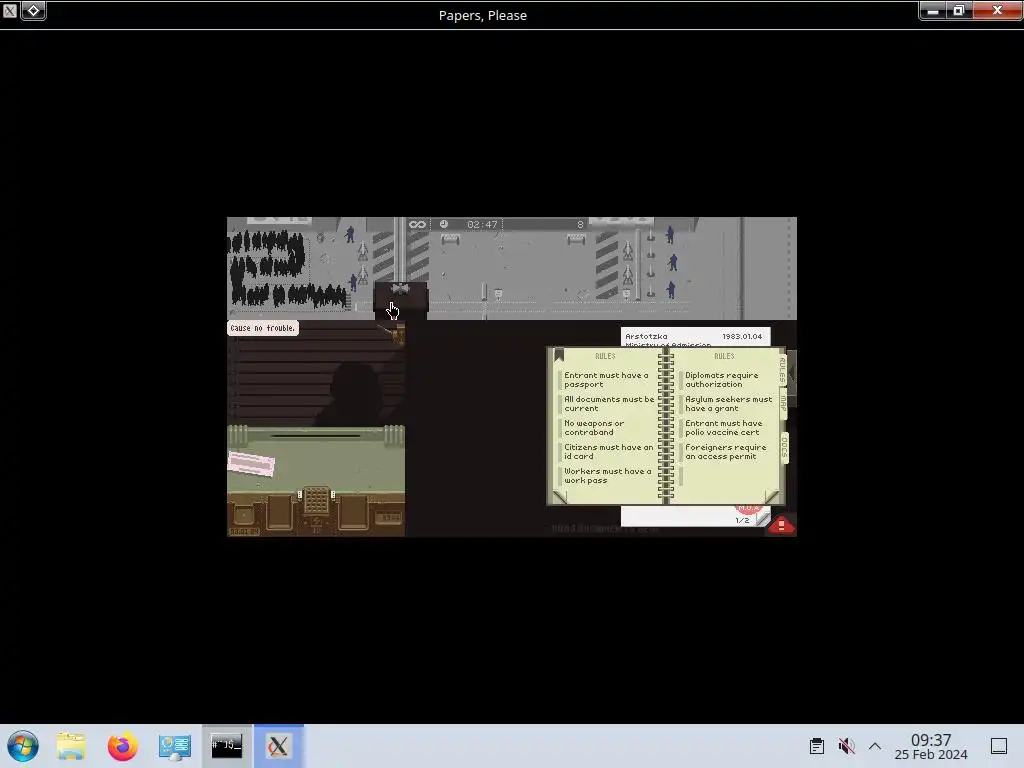Click the rulebook bookmark ribbon
Screen dimensions: 1024x768
point(558,355)
